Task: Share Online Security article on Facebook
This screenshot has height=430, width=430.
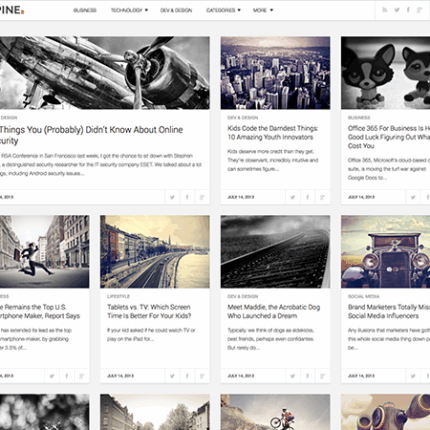Action: tap(187, 197)
